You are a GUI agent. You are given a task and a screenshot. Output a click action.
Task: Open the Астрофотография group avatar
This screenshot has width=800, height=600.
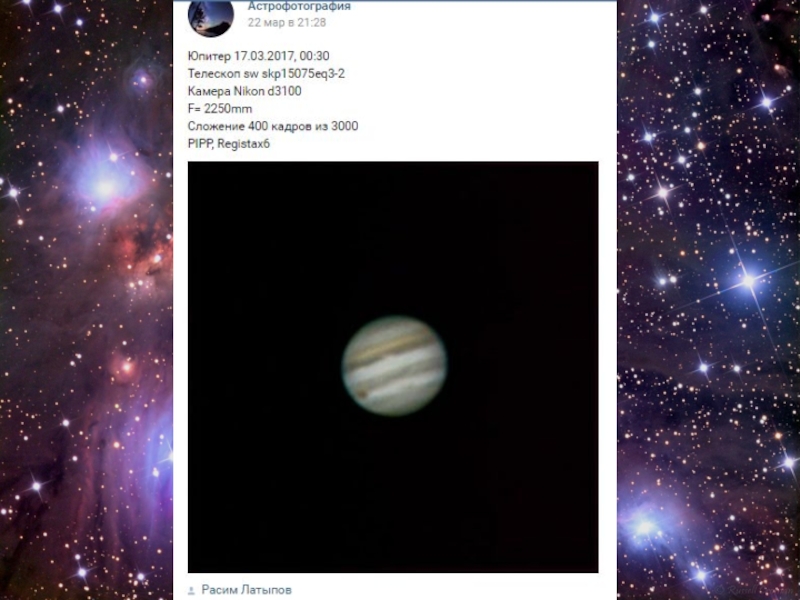[211, 17]
